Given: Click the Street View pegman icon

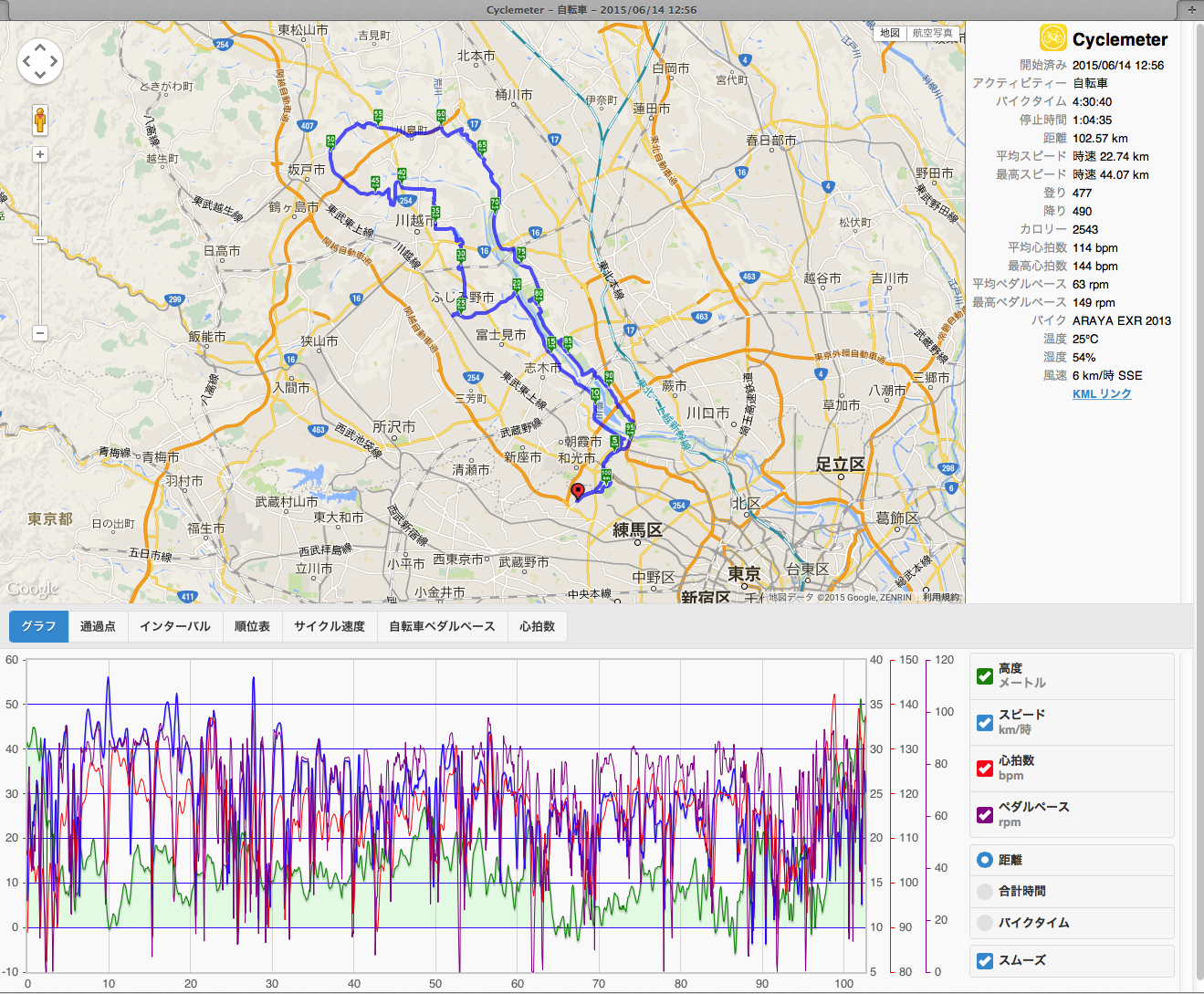Looking at the screenshot, I should click(40, 120).
